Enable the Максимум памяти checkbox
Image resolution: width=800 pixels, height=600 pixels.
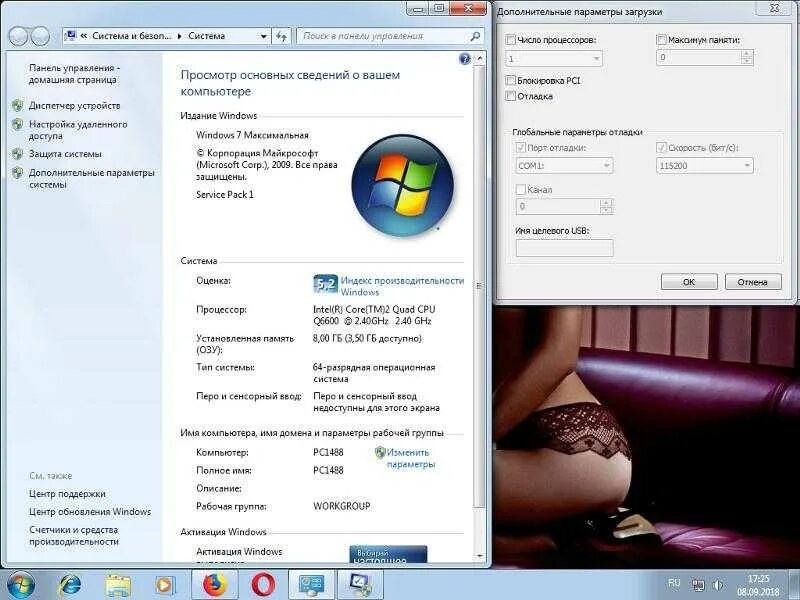tap(661, 40)
